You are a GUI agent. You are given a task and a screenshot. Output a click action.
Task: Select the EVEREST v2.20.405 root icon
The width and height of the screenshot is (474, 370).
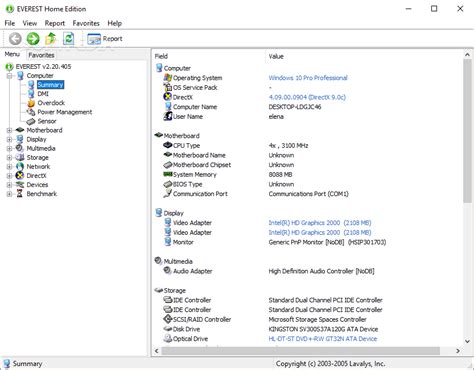9,67
